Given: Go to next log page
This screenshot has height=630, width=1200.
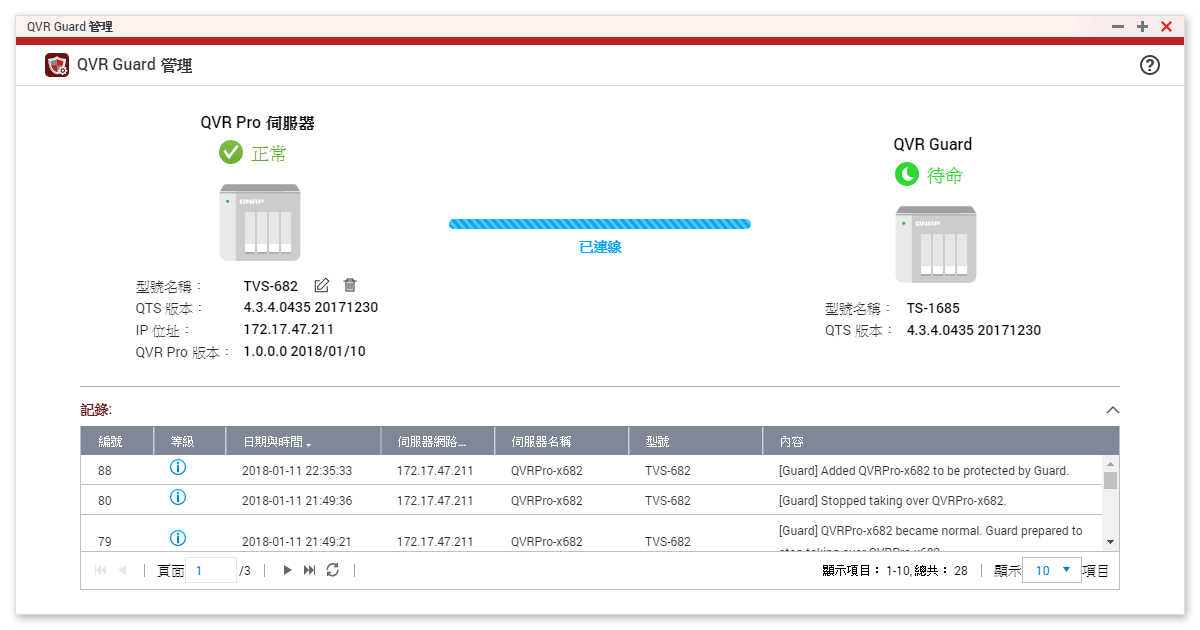Looking at the screenshot, I should [287, 570].
